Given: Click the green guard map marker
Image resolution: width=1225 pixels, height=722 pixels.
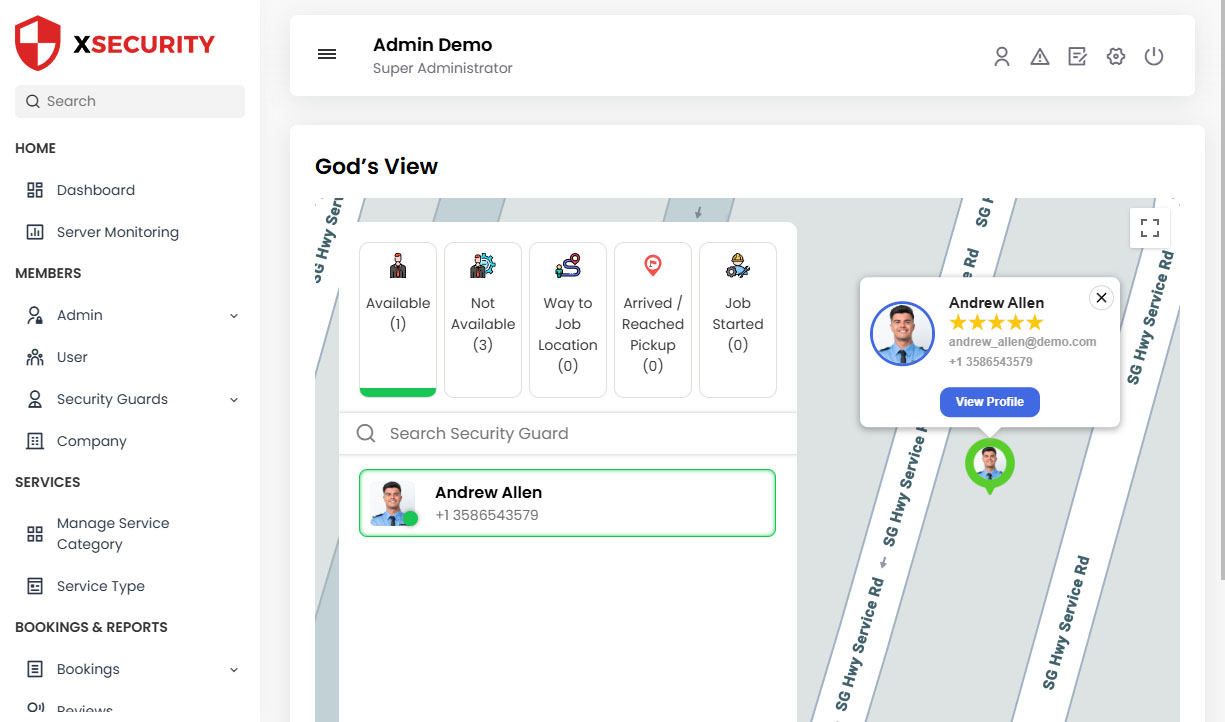Looking at the screenshot, I should [990, 465].
